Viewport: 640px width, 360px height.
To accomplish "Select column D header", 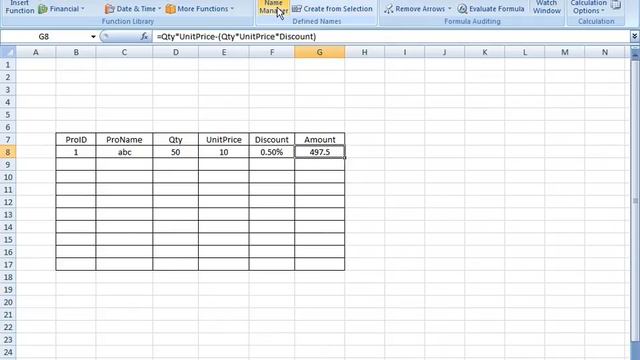I will click(x=176, y=52).
